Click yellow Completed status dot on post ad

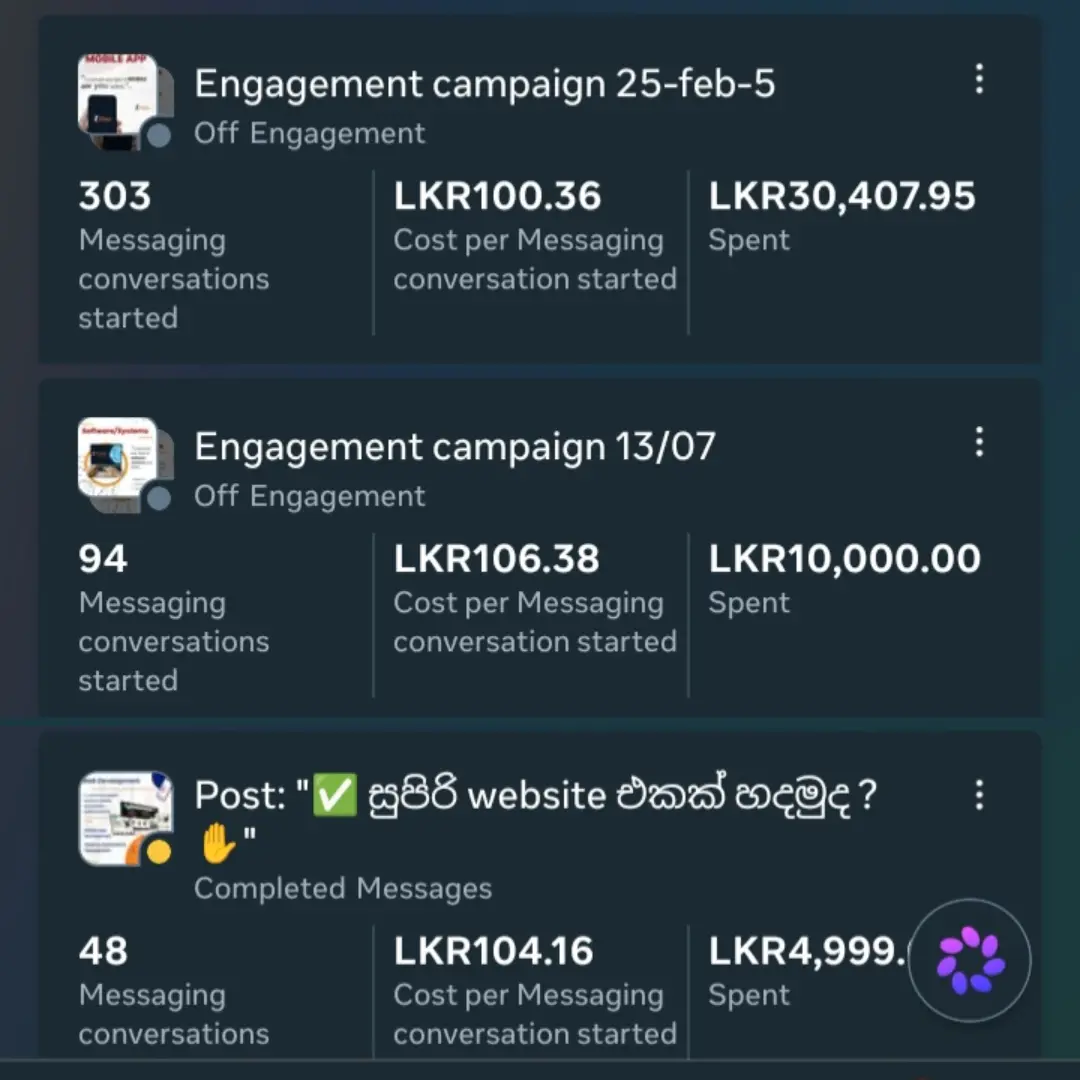pyautogui.click(x=159, y=852)
